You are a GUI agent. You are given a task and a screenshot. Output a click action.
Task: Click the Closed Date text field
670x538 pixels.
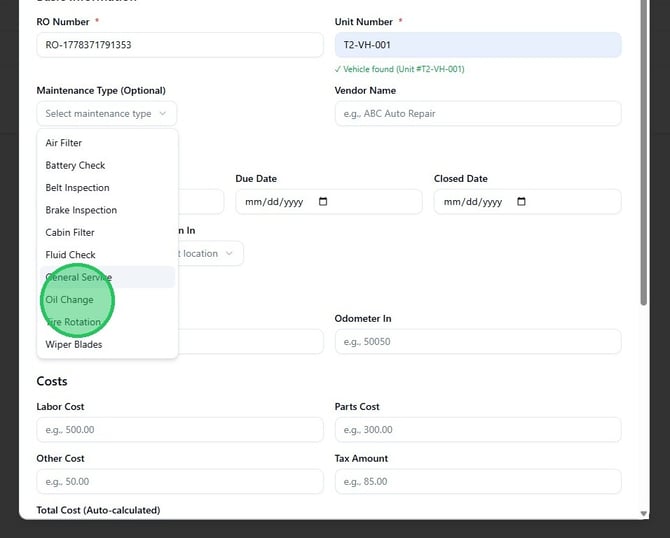[x=527, y=202]
